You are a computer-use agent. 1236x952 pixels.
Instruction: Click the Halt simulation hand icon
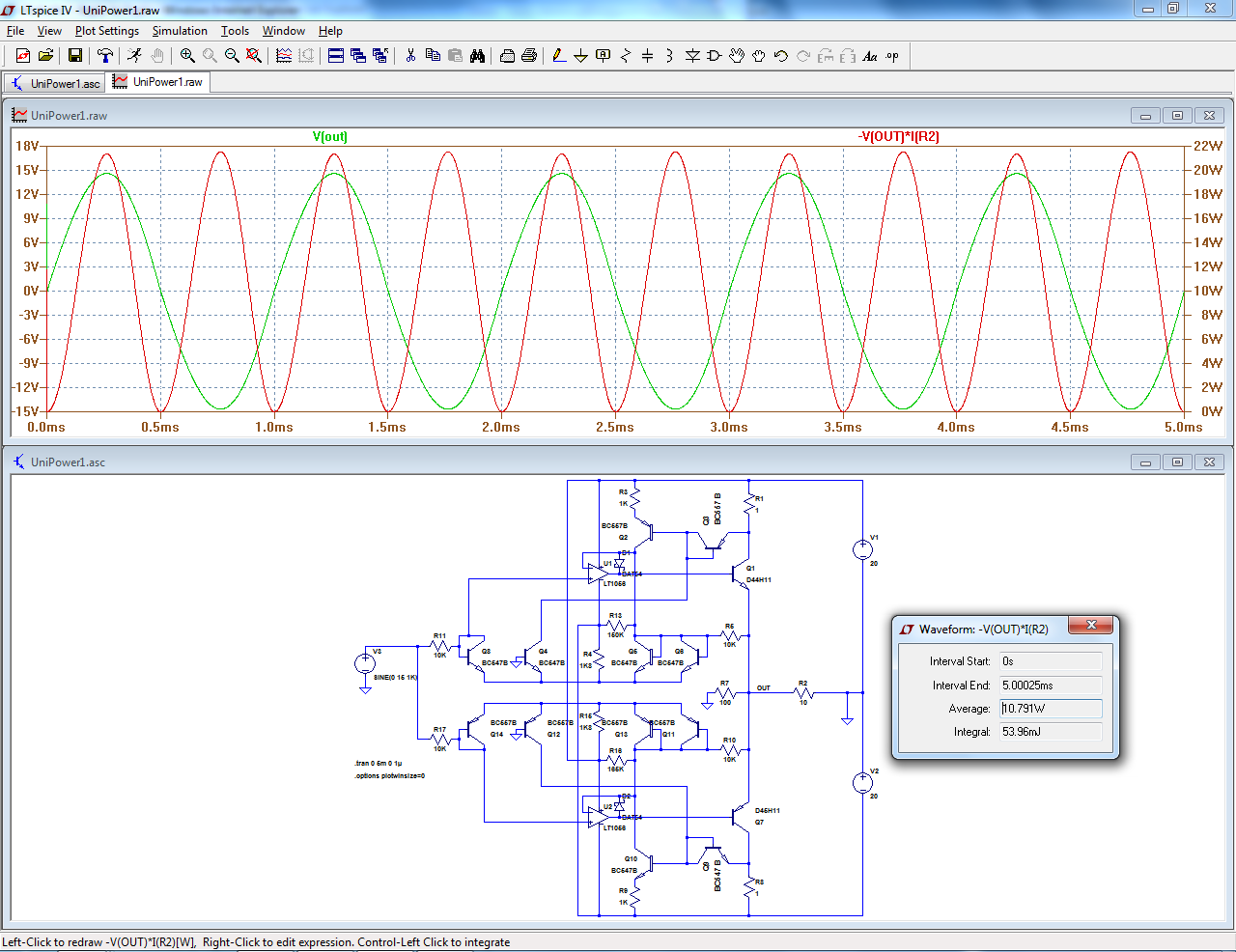pos(157,56)
